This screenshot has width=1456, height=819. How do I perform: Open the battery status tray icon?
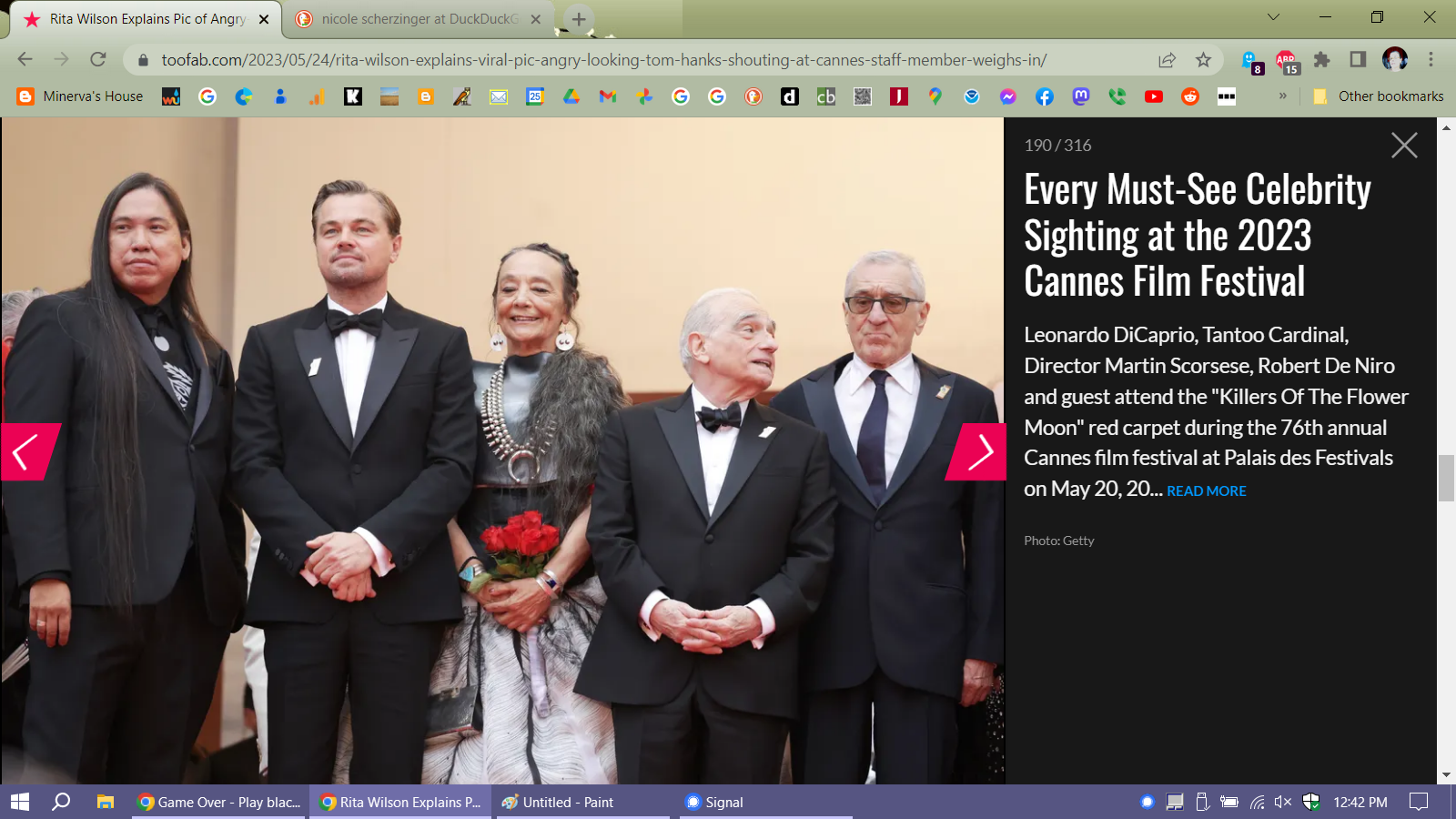tap(1229, 802)
